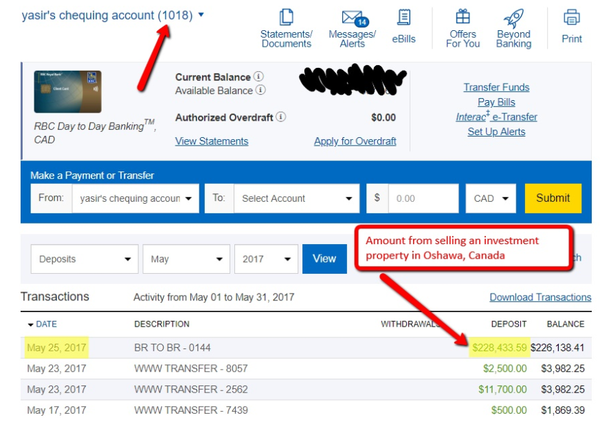Click the $500.00 deposit amount
This screenshot has width=600, height=426.
tap(509, 410)
